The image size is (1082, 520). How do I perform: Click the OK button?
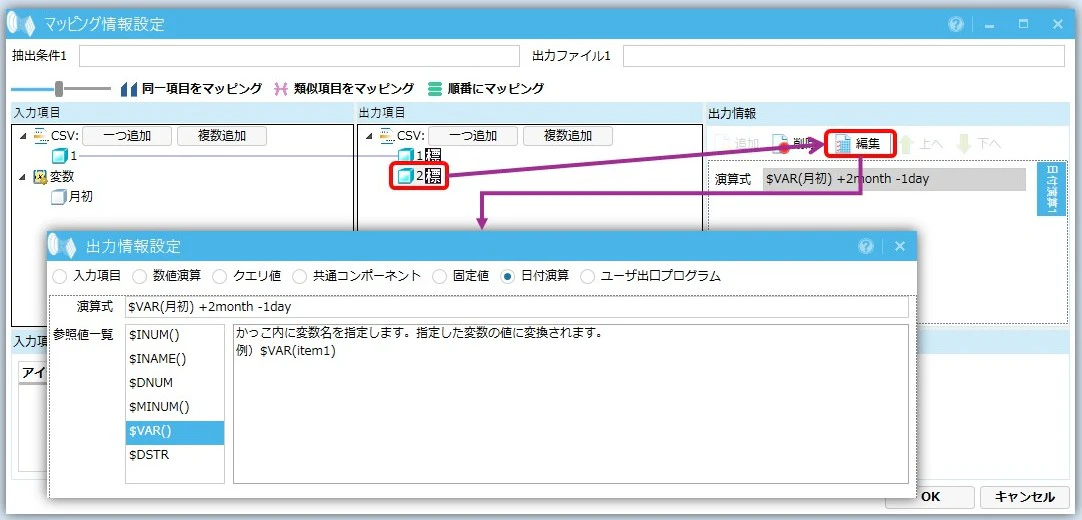pos(929,497)
